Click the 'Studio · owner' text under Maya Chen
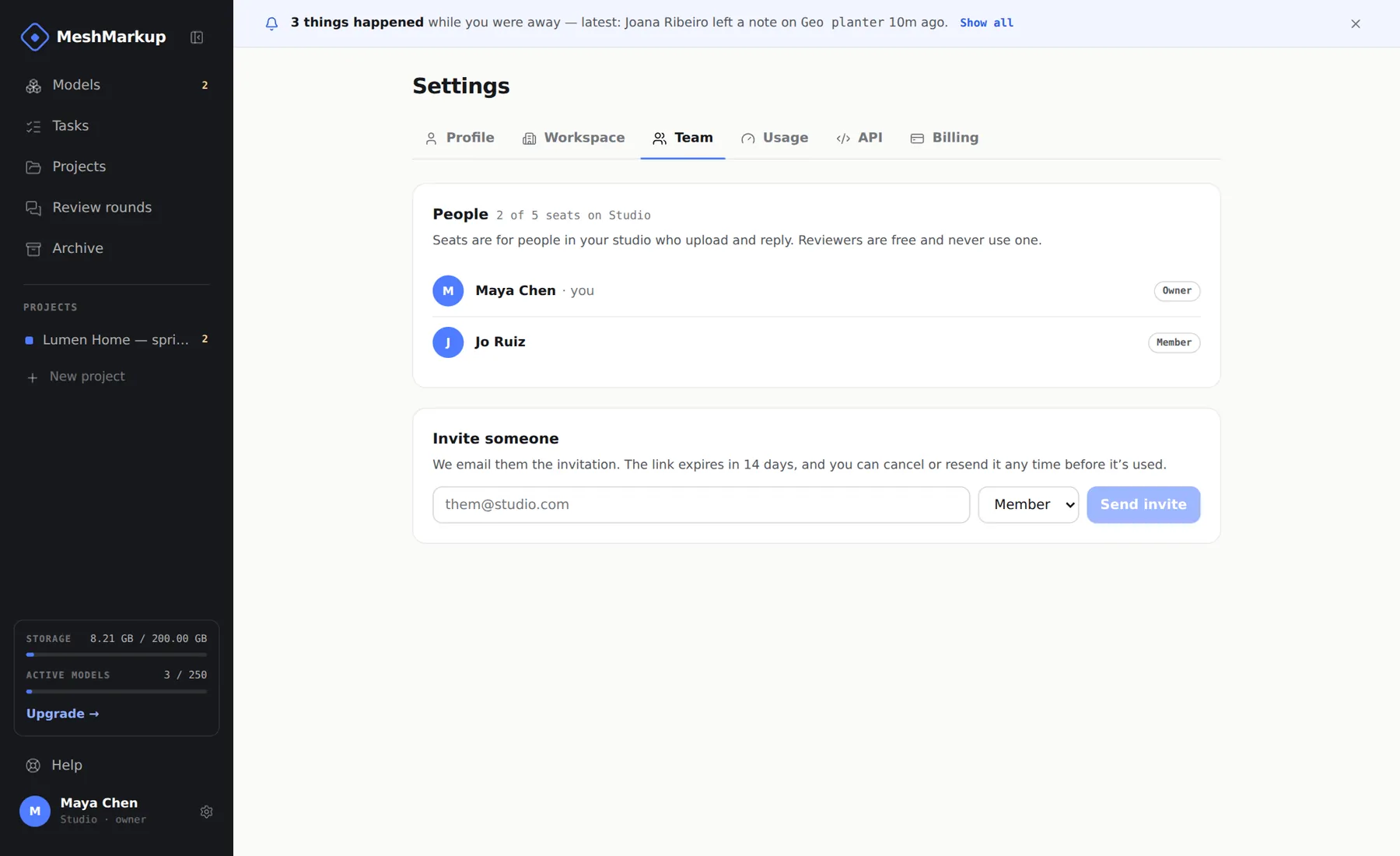The image size is (1400, 856). coord(103,819)
